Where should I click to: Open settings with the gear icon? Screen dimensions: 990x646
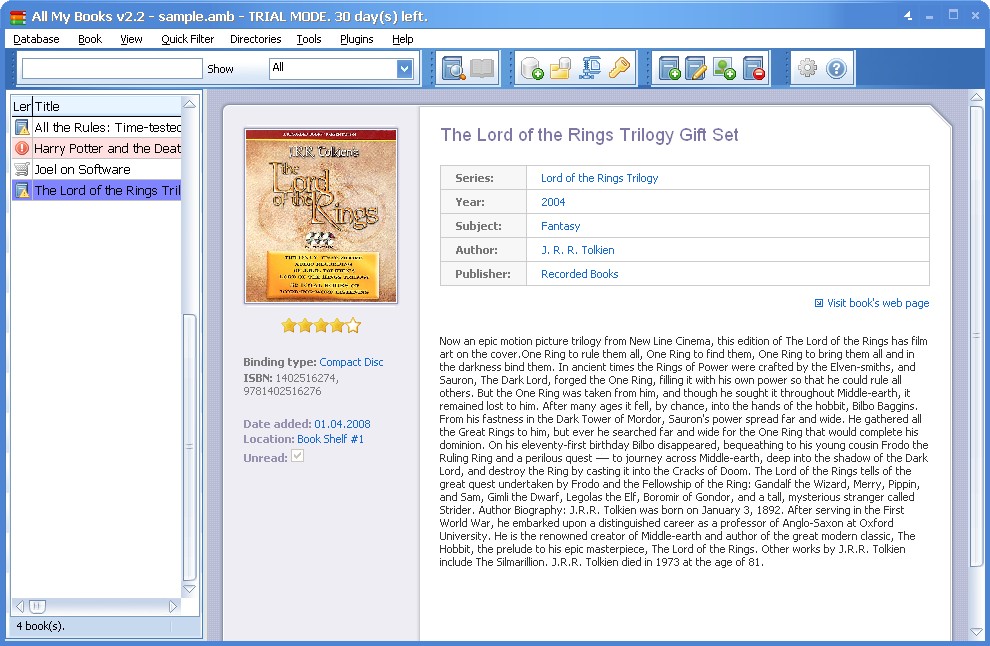808,68
